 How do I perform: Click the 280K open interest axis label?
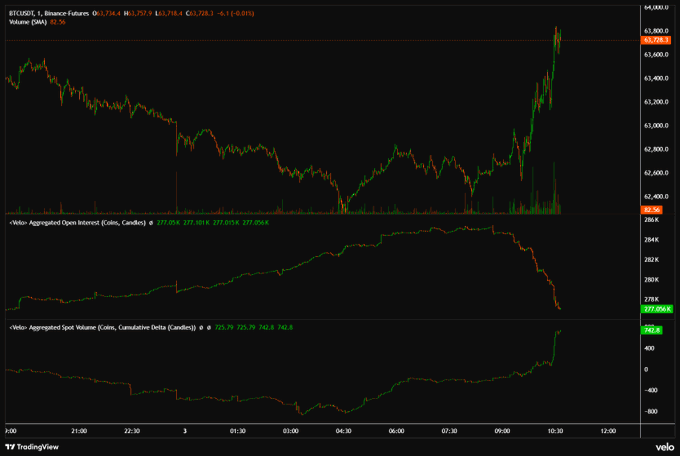(x=651, y=280)
